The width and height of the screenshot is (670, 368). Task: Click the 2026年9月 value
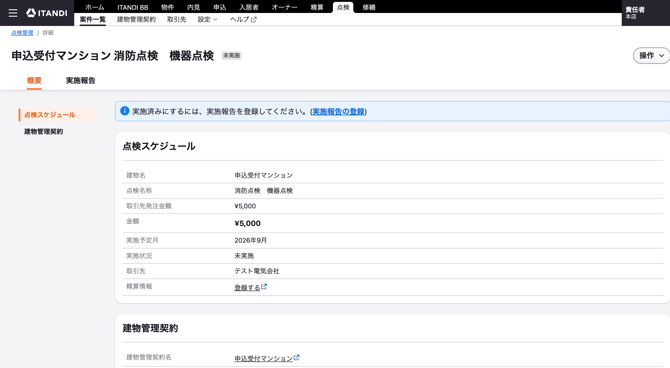[x=250, y=241]
